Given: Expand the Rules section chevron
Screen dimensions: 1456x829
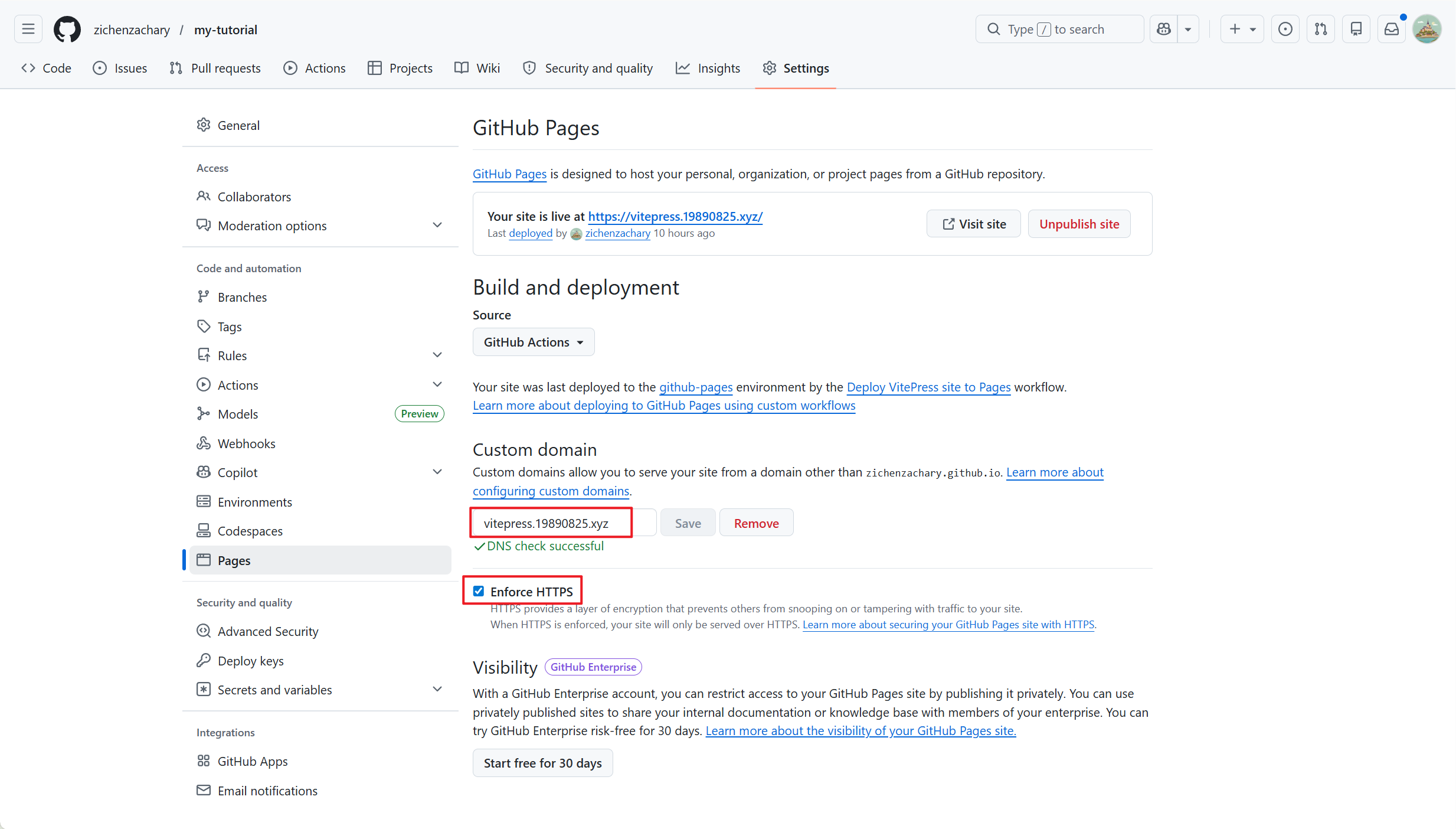Looking at the screenshot, I should click(437, 355).
